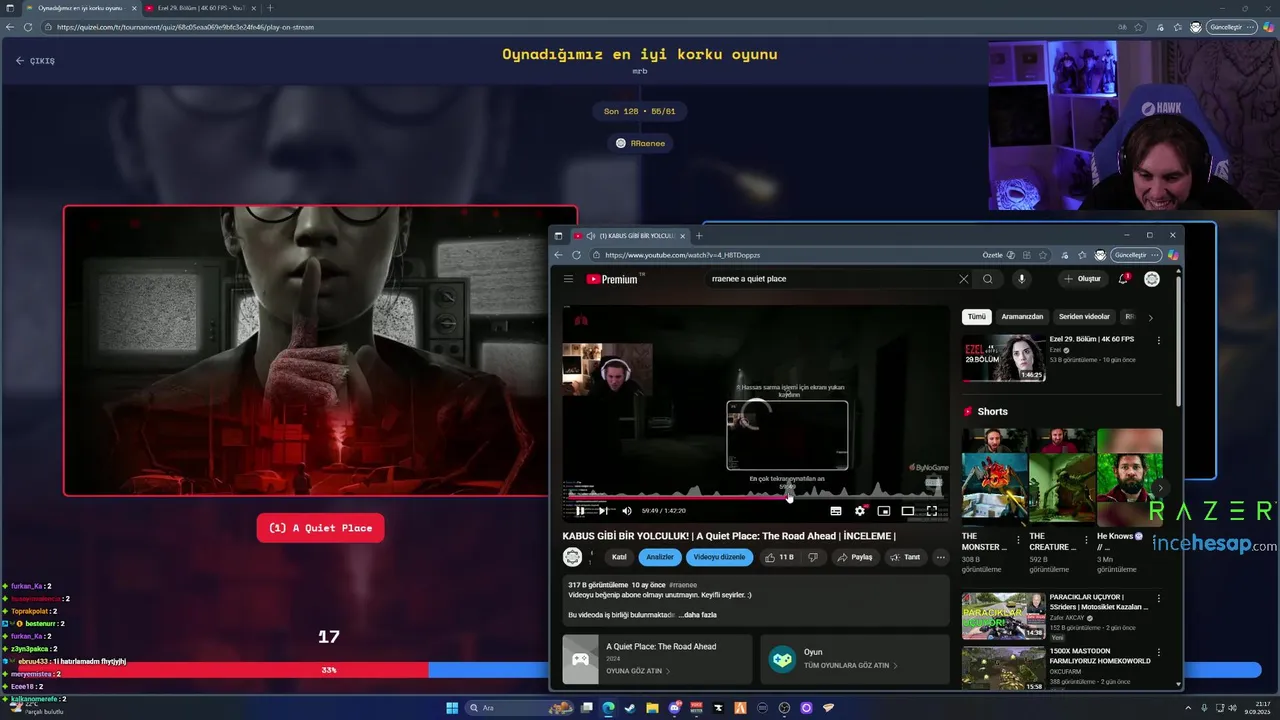
Task: Click the taskbar Ara search box
Action: 518,708
